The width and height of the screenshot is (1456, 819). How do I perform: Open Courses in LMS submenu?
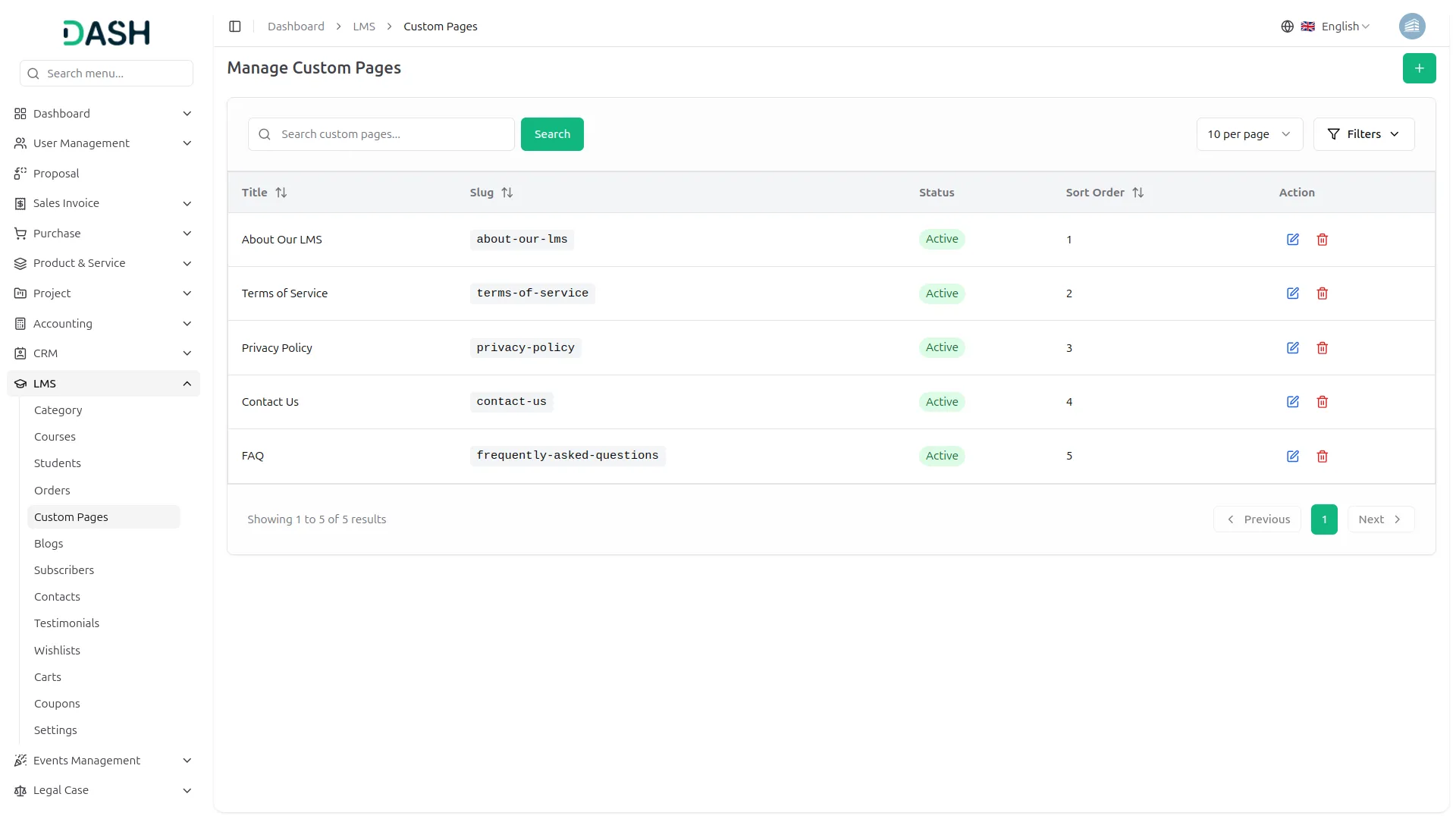tap(55, 437)
